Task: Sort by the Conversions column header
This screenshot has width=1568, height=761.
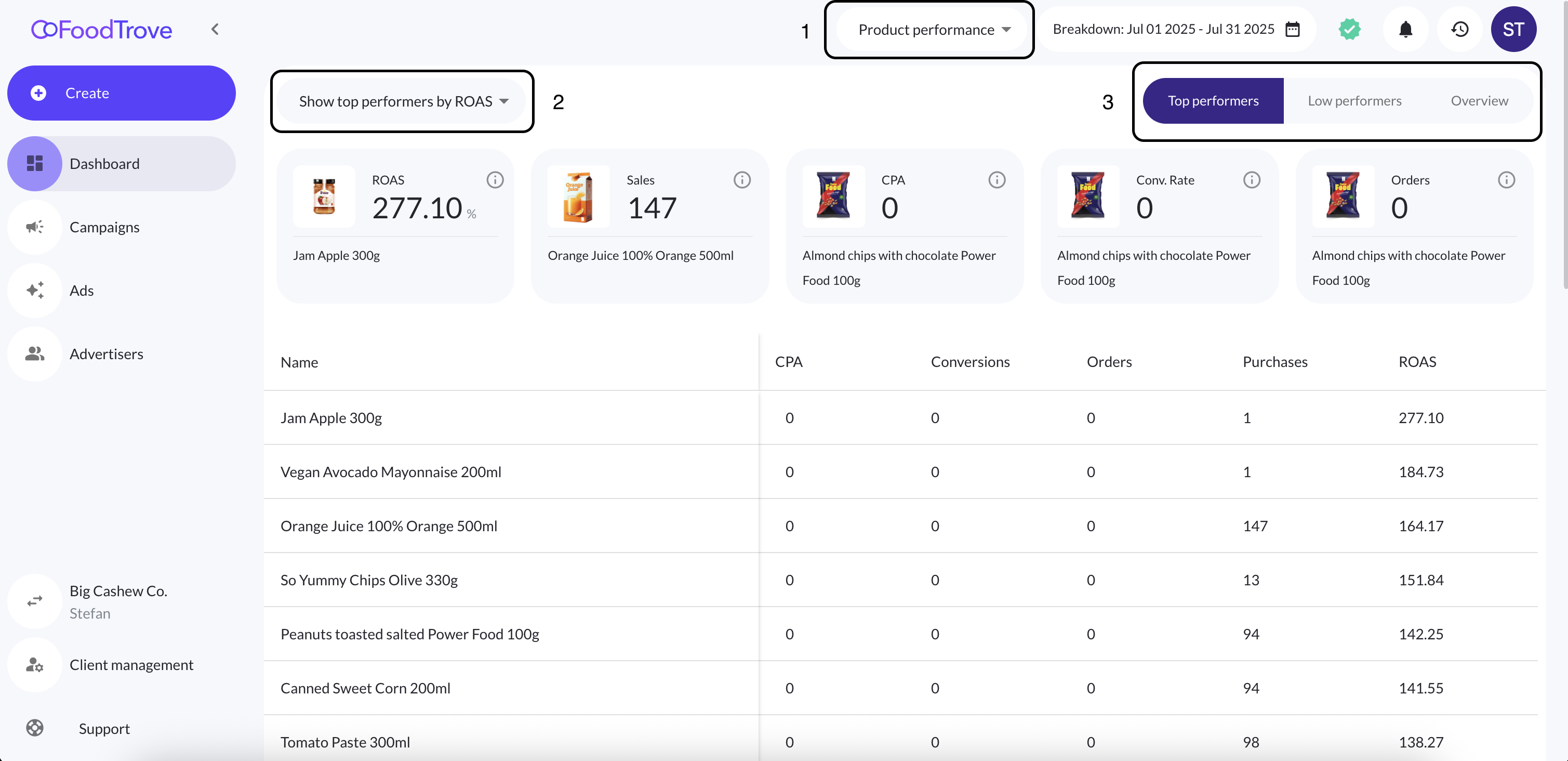Action: coord(971,362)
